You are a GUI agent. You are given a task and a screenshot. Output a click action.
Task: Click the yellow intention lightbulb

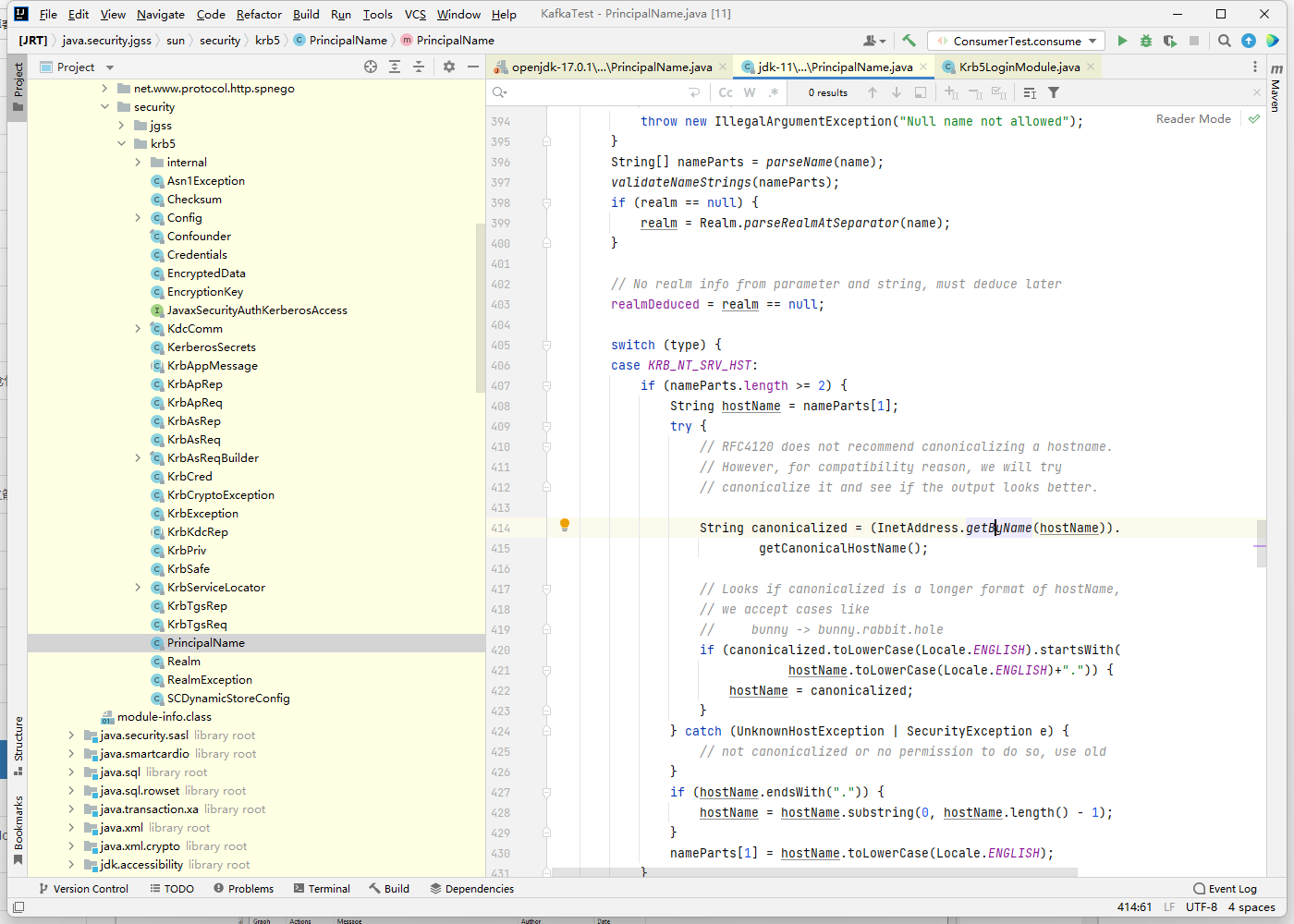(x=565, y=525)
